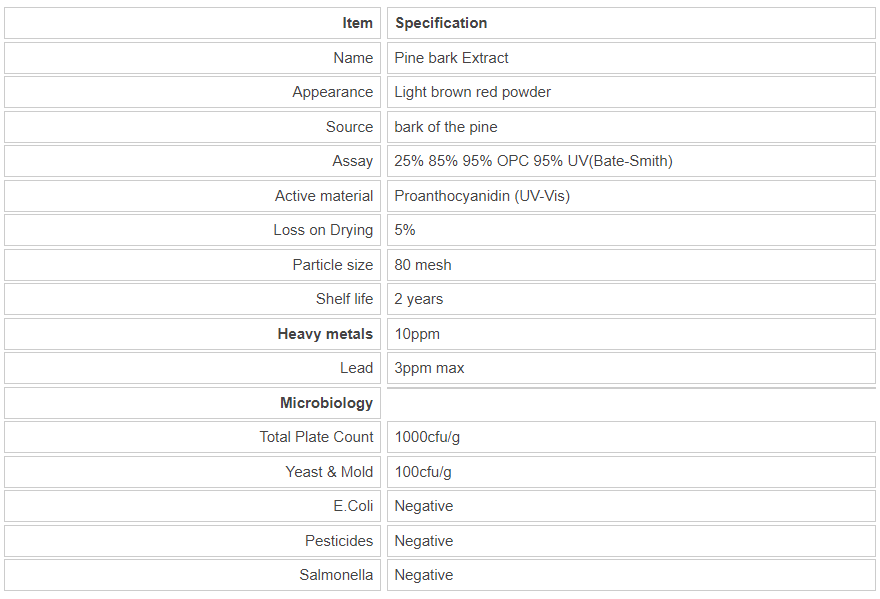The height and width of the screenshot is (599, 880).
Task: Click the "Light brown red powder" cell
Action: pos(472,92)
